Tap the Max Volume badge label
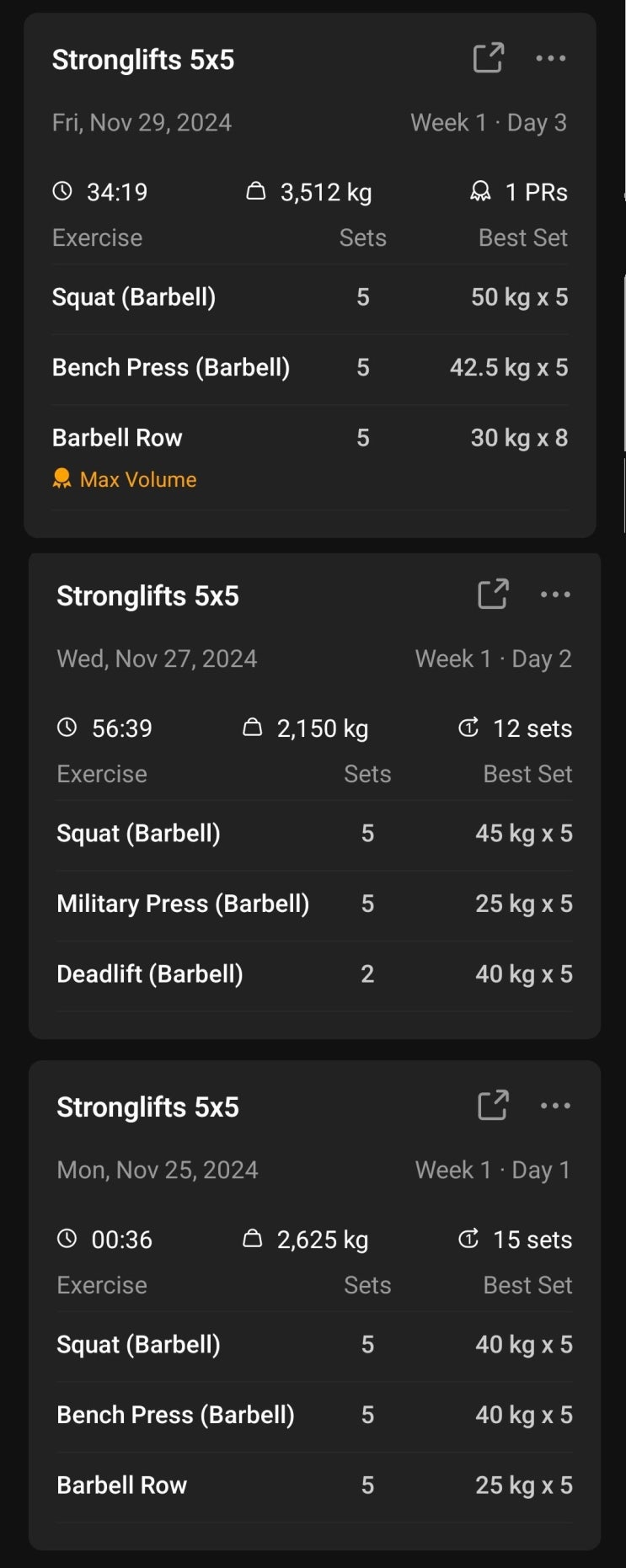Image resolution: width=626 pixels, height=1568 pixels. (138, 480)
